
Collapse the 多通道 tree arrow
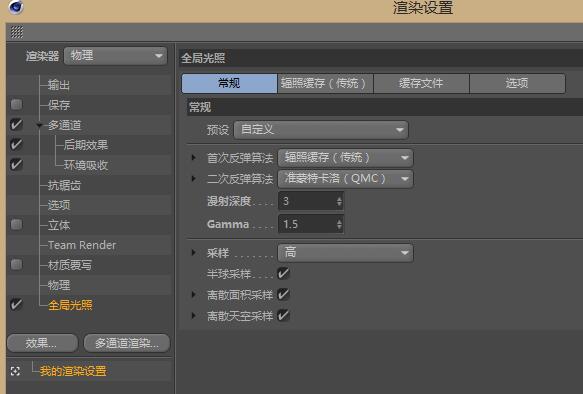pos(40,125)
